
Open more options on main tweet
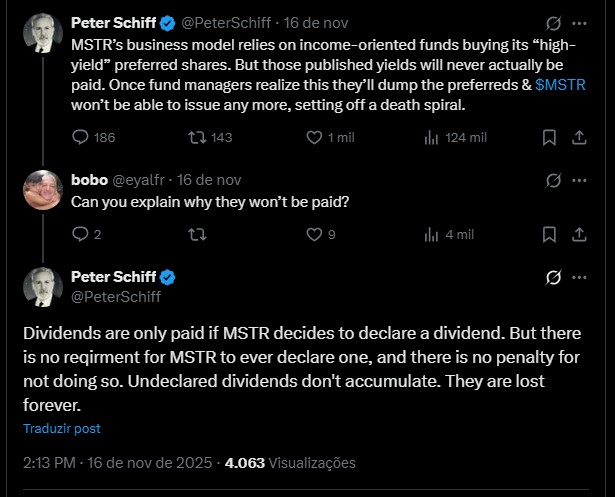click(x=580, y=277)
